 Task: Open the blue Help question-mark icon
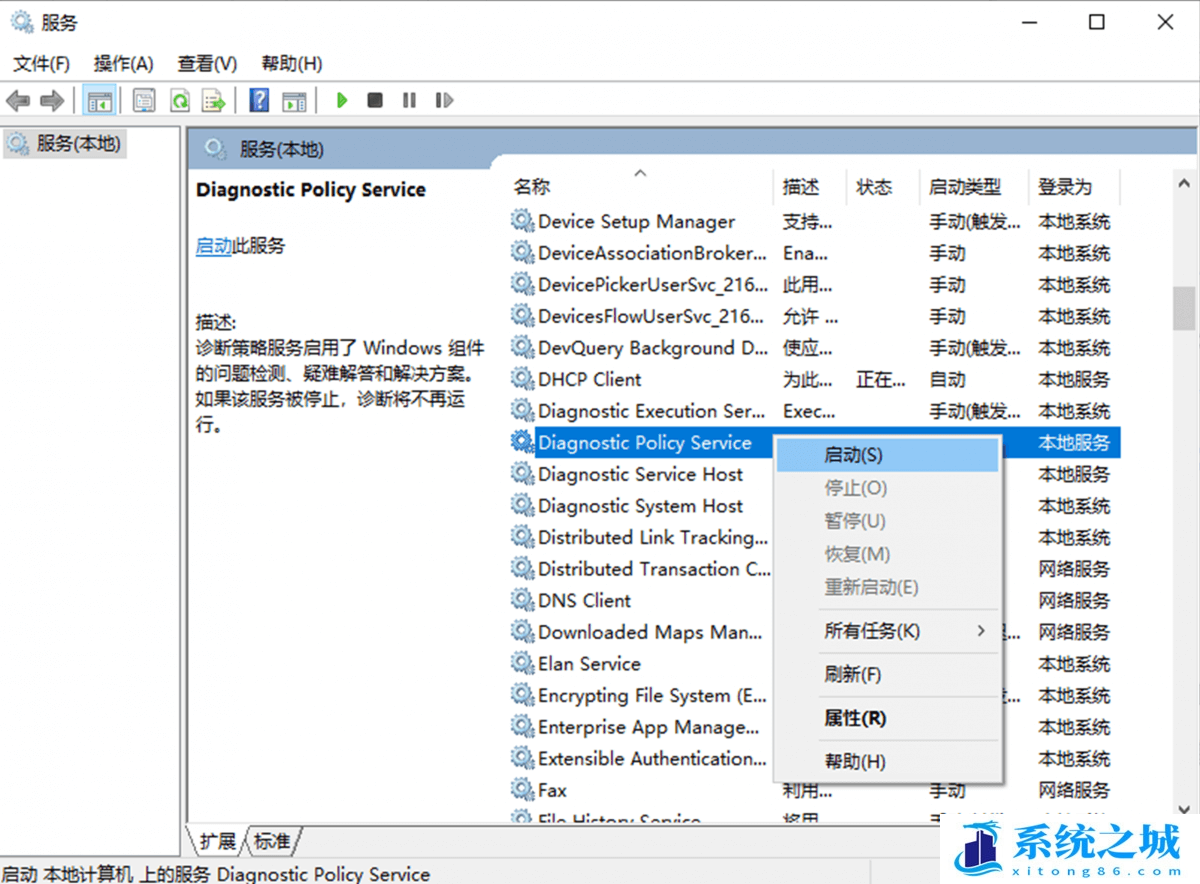point(259,100)
